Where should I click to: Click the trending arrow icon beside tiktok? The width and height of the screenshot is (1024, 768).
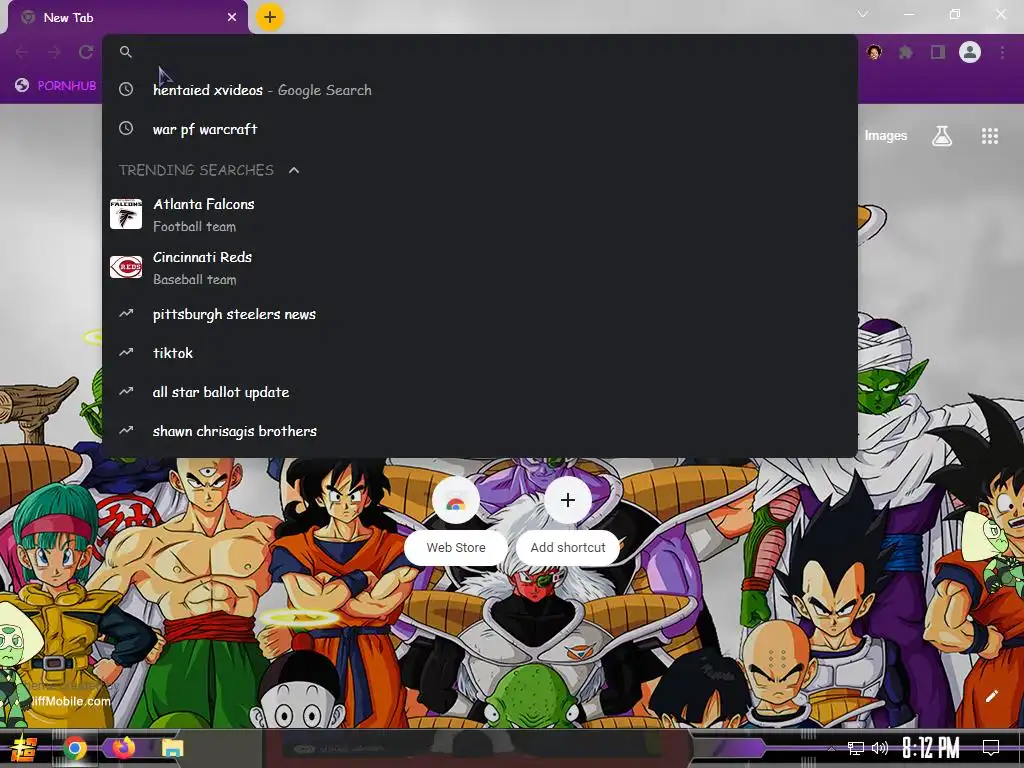click(126, 353)
